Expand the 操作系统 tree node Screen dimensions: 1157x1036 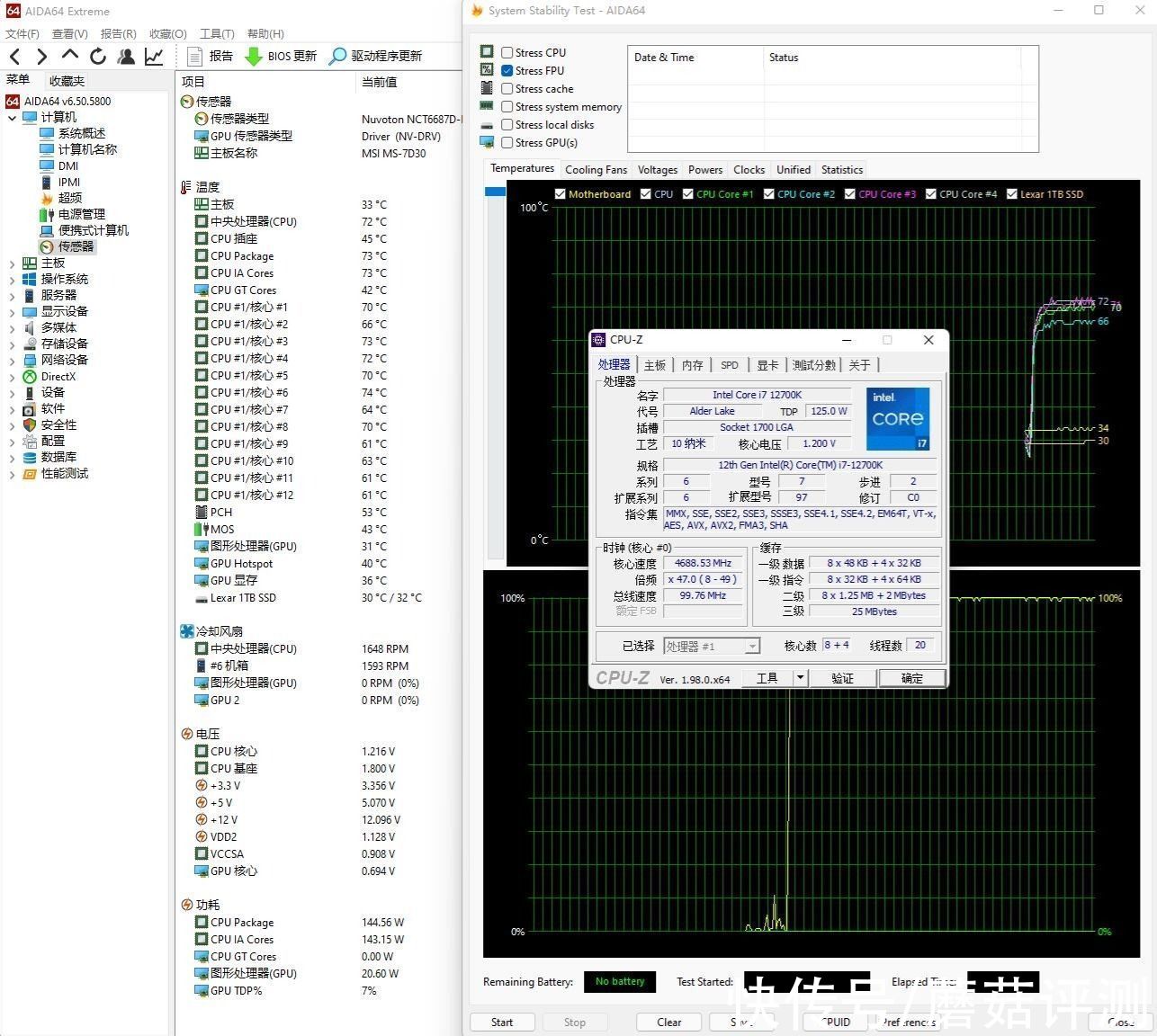coord(12,280)
